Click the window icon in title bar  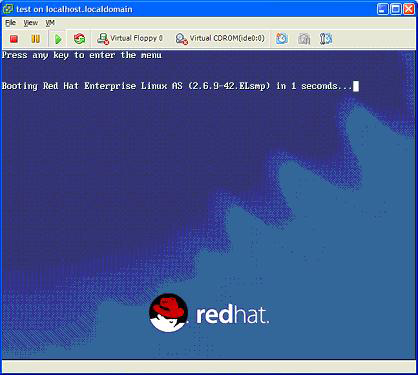[x=8, y=9]
